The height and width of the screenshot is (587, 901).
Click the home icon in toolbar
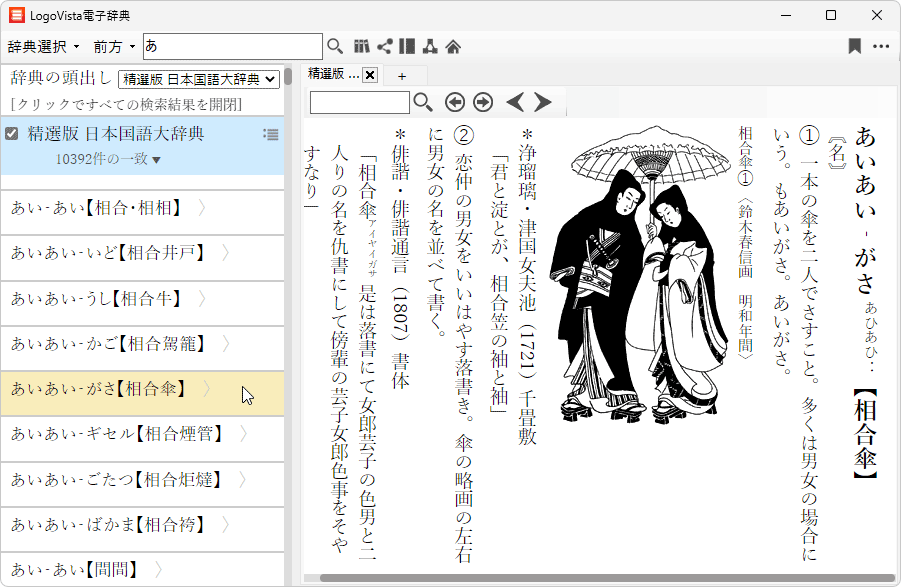click(x=453, y=46)
